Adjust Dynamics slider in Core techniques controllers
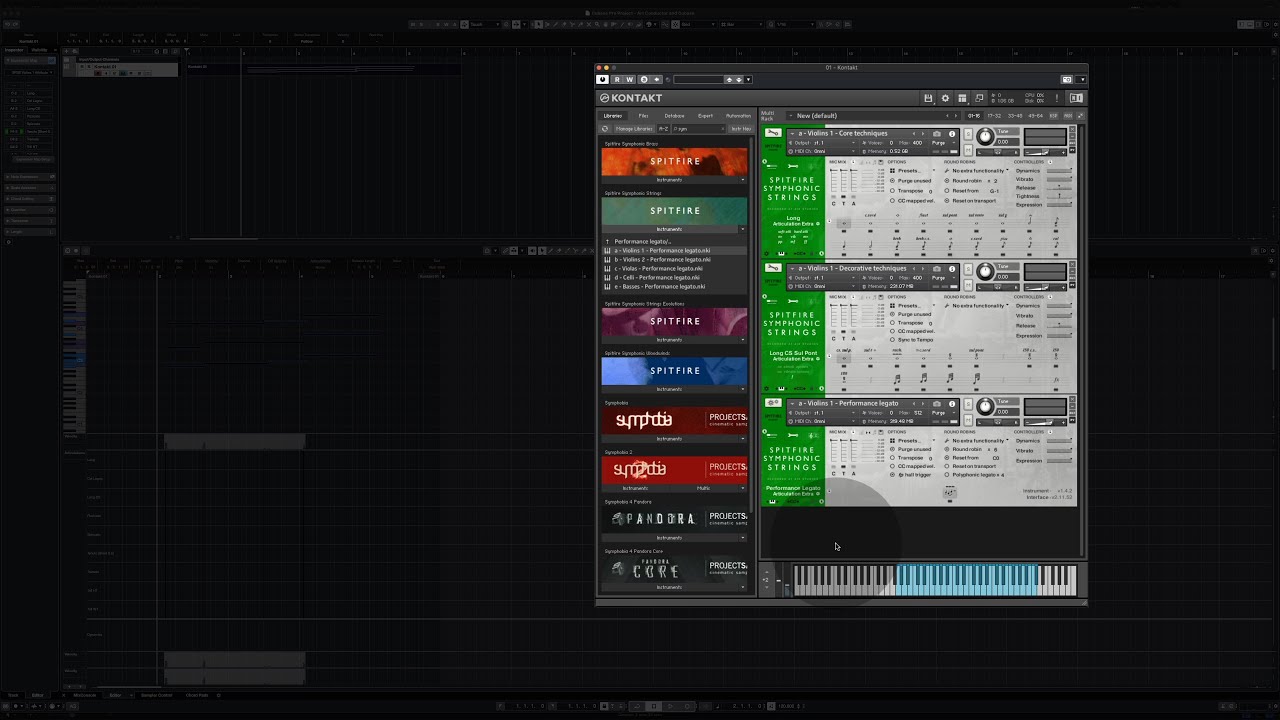Image resolution: width=1280 pixels, height=720 pixels. pyautogui.click(x=1059, y=171)
